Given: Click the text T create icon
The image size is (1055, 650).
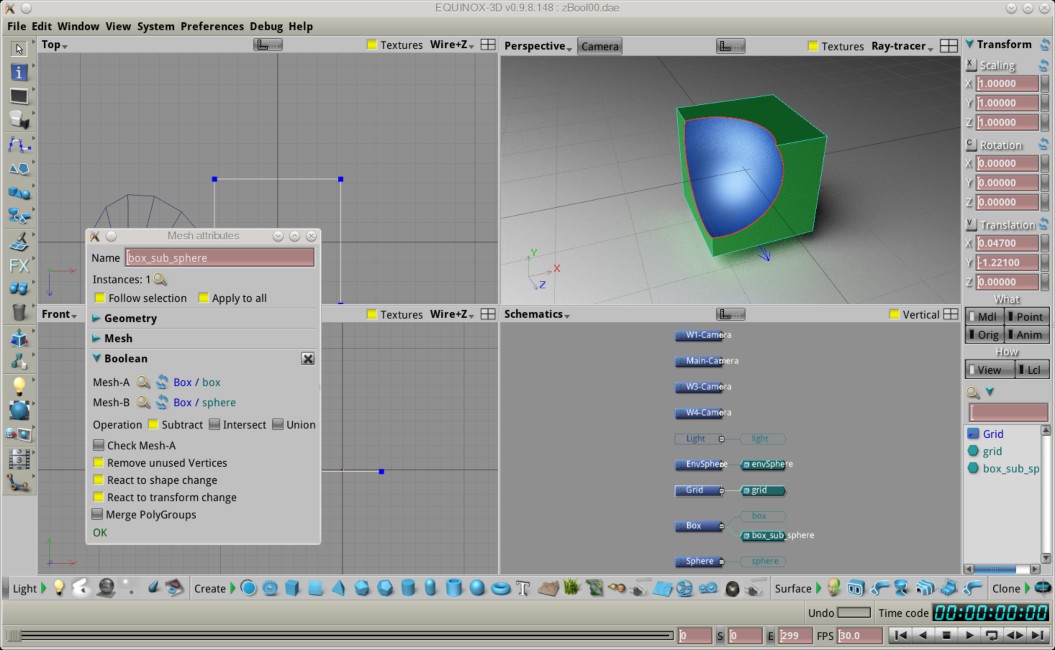Looking at the screenshot, I should tap(522, 588).
